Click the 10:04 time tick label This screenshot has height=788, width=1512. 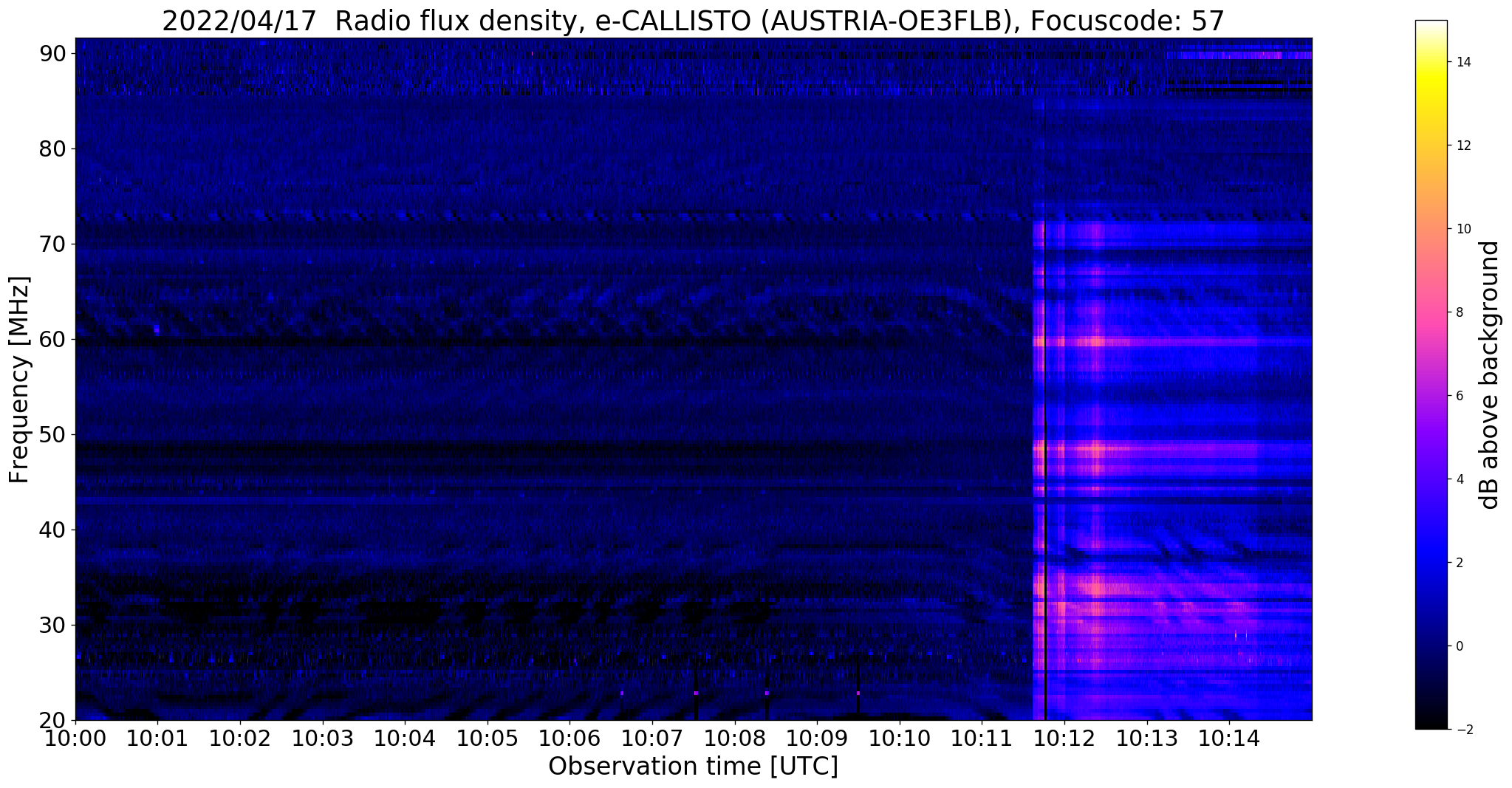pyautogui.click(x=405, y=739)
